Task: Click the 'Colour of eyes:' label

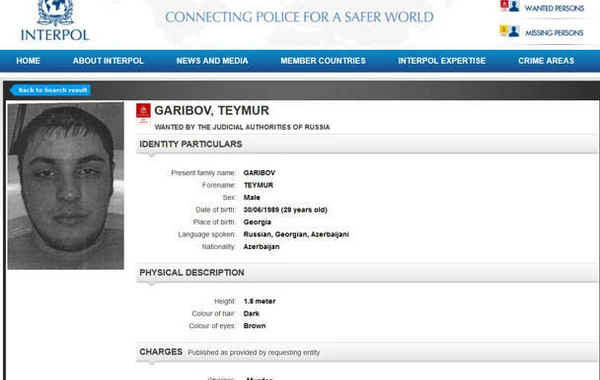Action: [x=212, y=326]
